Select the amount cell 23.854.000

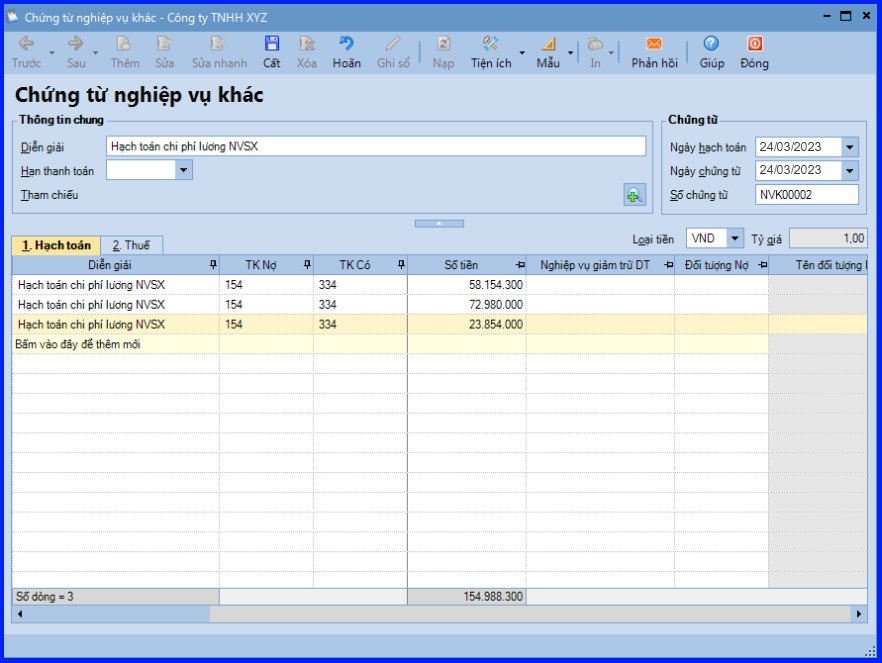tap(466, 324)
